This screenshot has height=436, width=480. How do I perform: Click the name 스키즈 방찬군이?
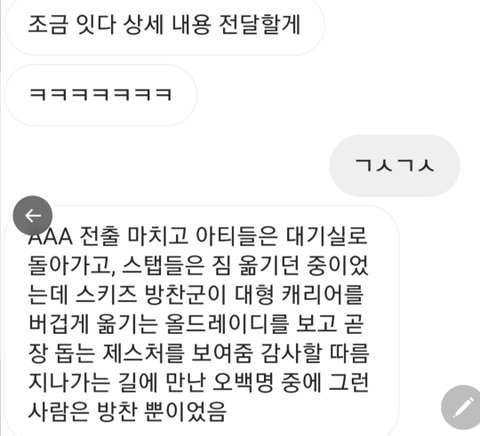(x=151, y=295)
